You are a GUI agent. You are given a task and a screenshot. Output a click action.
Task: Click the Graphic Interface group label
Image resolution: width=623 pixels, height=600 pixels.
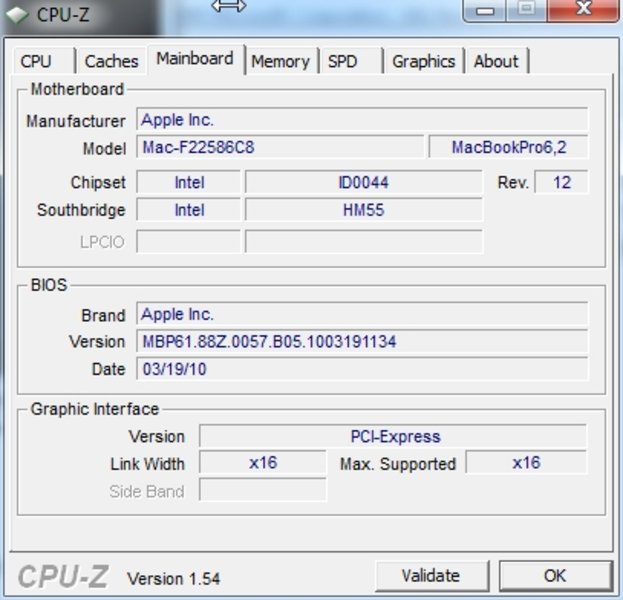coord(95,409)
